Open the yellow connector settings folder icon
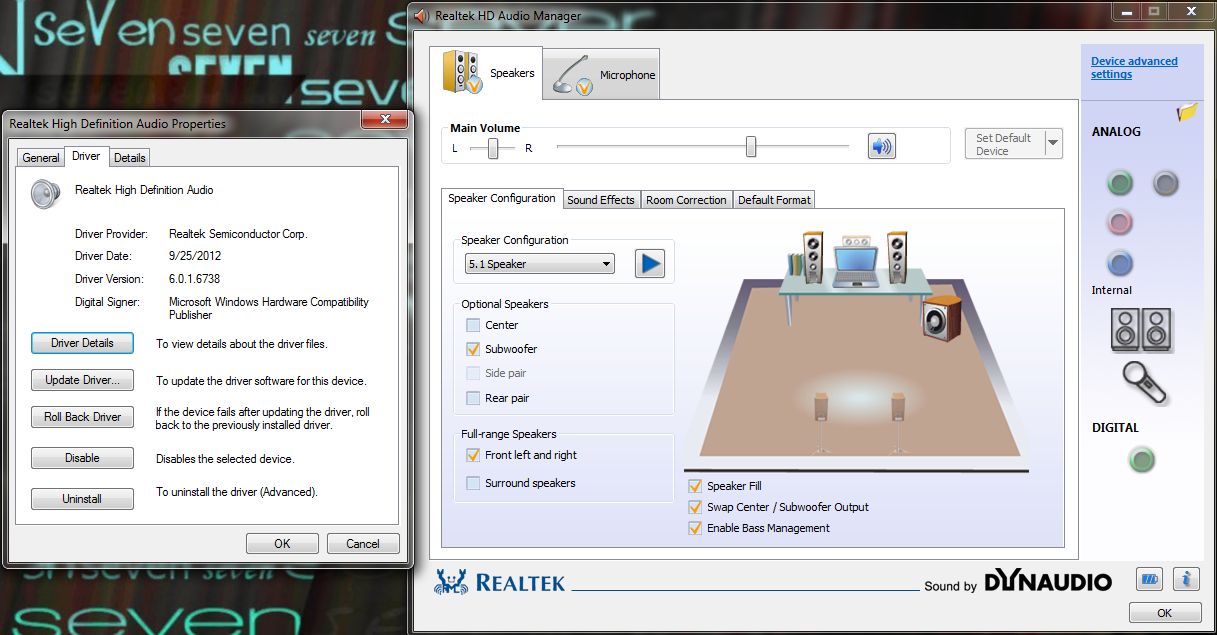Screen dimensions: 1217x635 [1187, 112]
